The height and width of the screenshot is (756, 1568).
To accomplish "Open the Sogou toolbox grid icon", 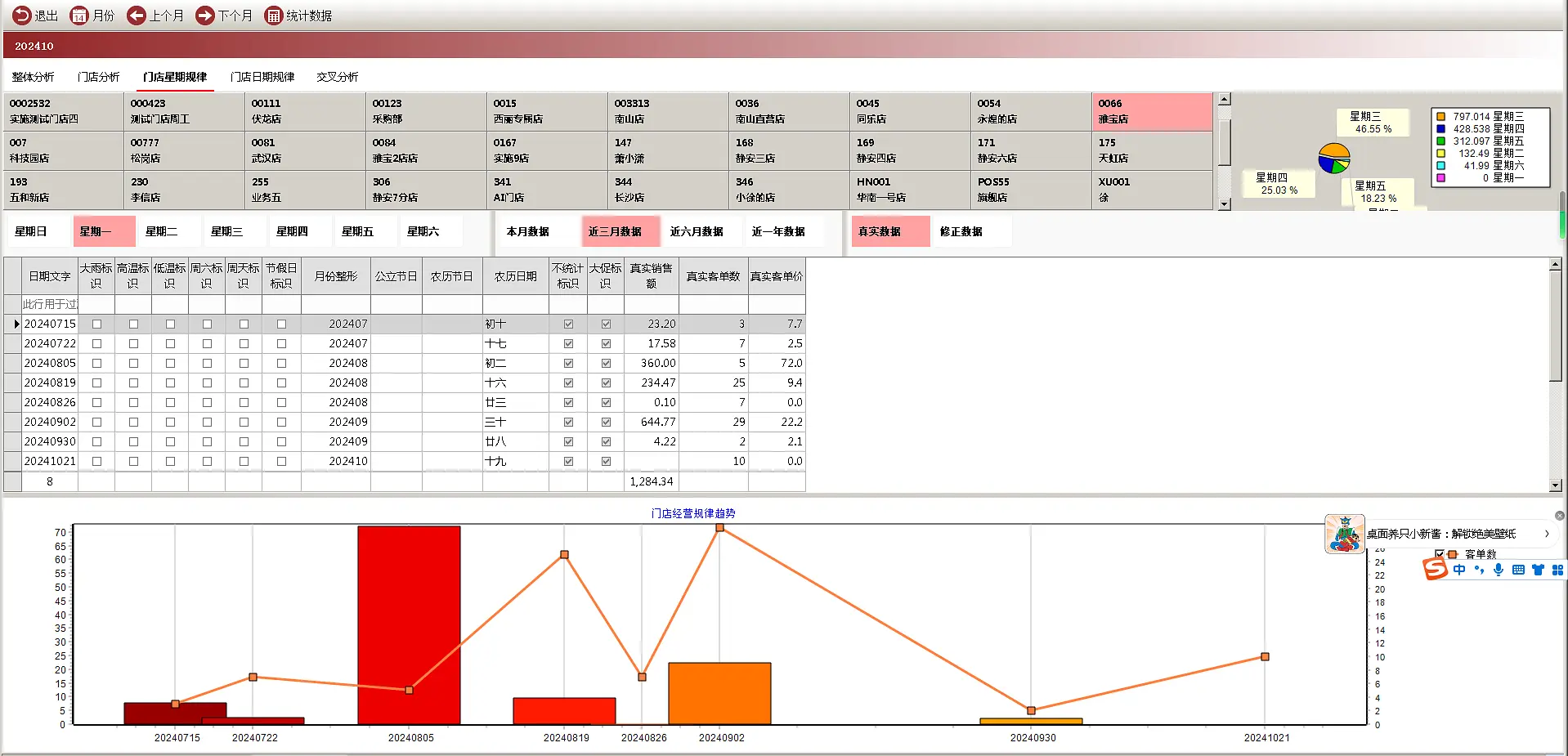I will click(x=1557, y=570).
